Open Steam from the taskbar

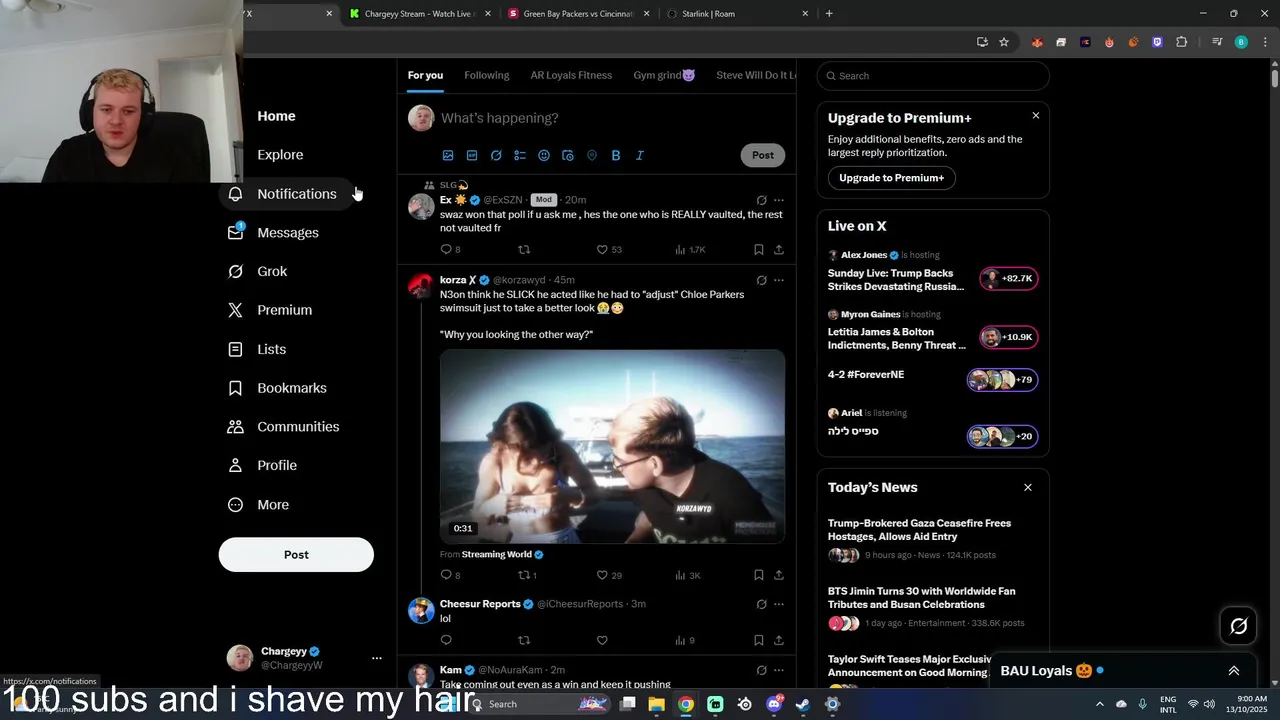[x=802, y=704]
